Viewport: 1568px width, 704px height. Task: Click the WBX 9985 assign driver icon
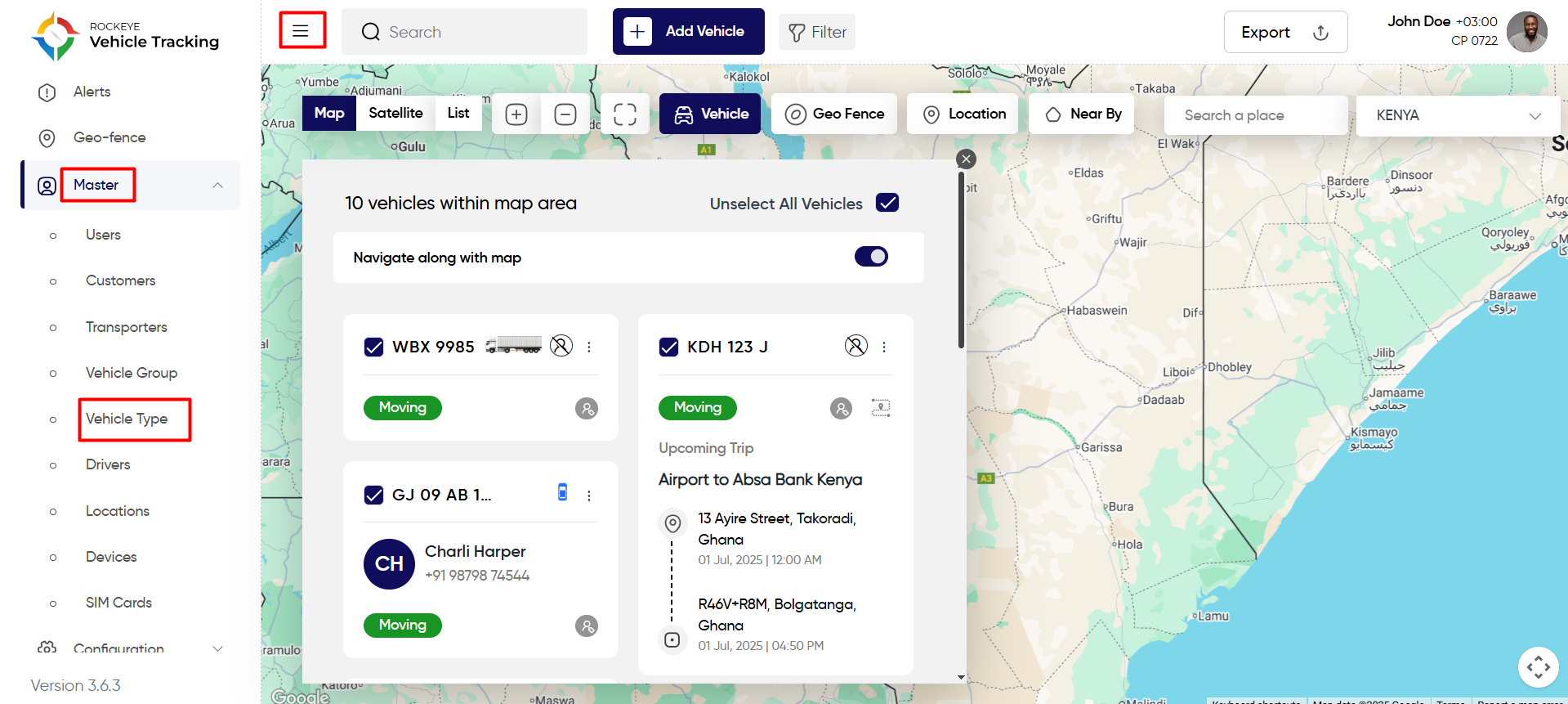click(x=587, y=408)
